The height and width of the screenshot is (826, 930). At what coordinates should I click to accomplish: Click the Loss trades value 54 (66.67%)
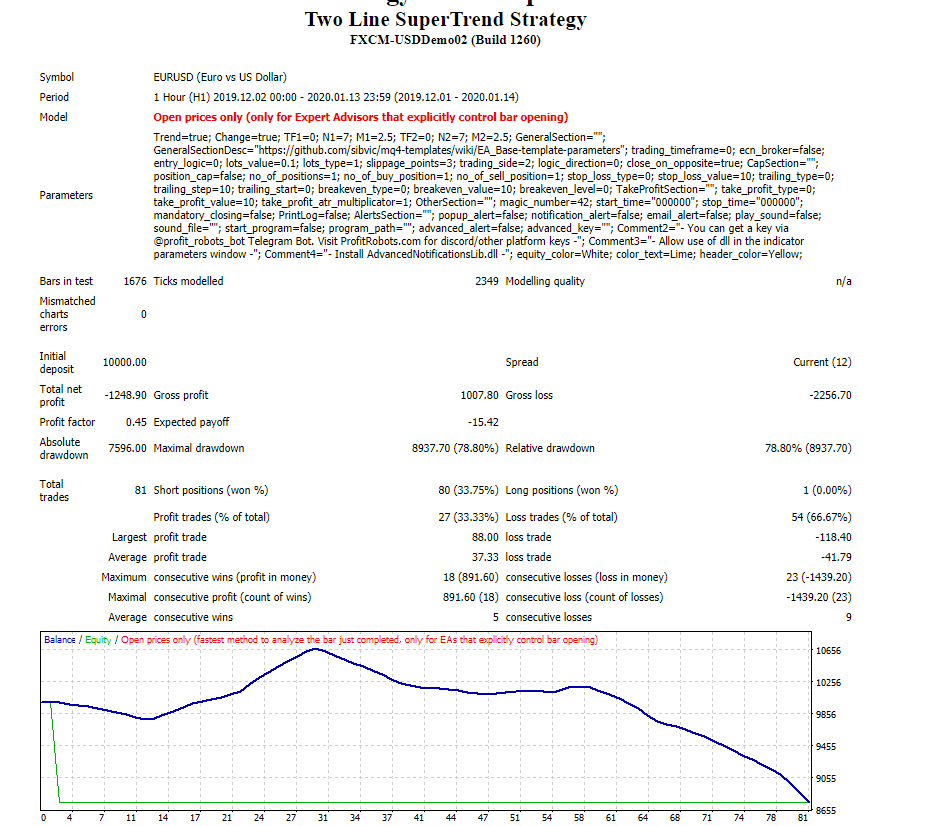click(821, 517)
